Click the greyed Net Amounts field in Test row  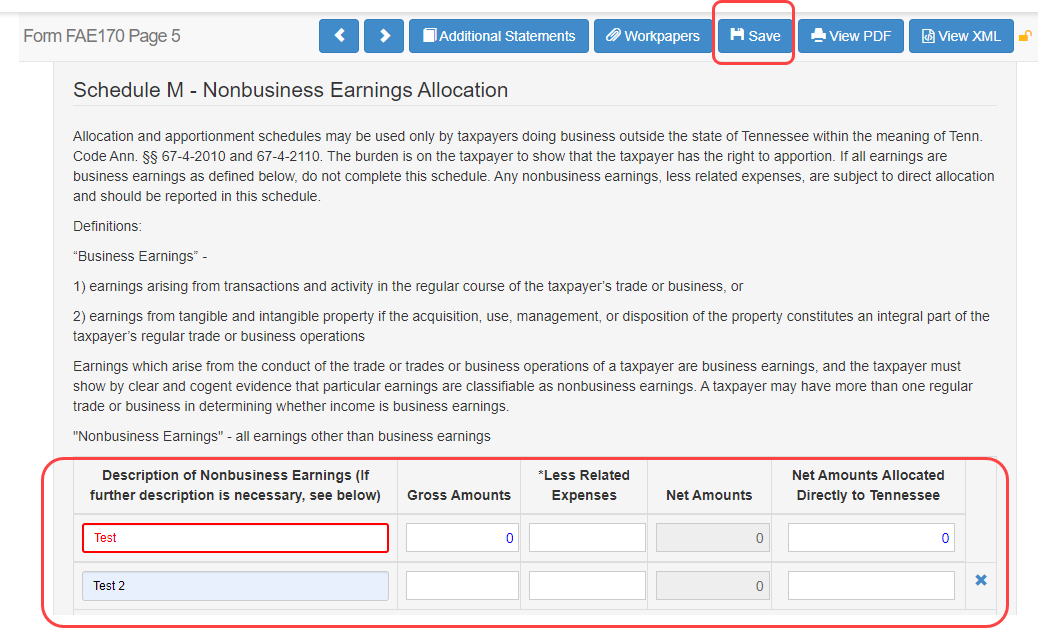click(712, 538)
